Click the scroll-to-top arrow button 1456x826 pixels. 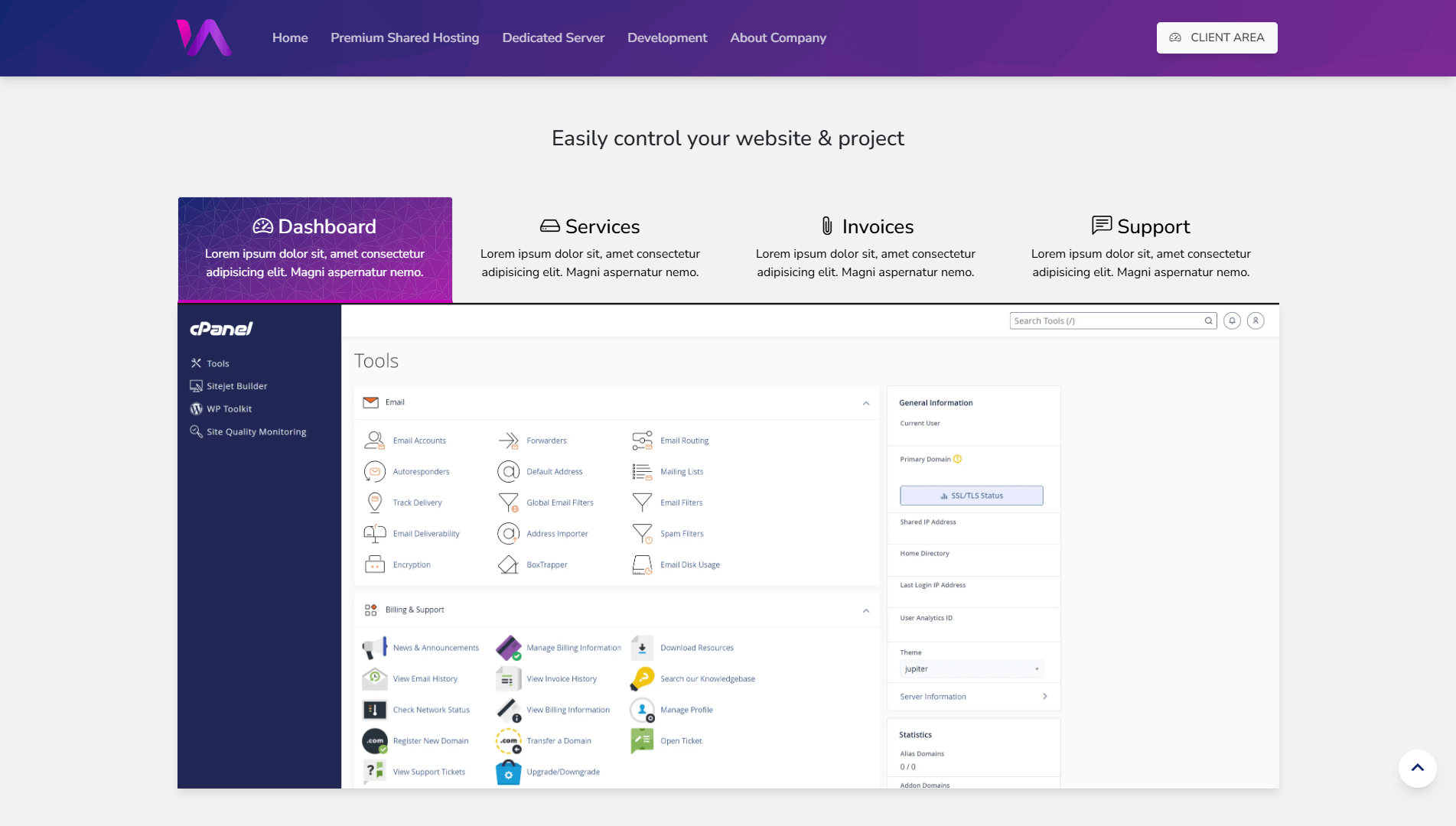[x=1417, y=769]
